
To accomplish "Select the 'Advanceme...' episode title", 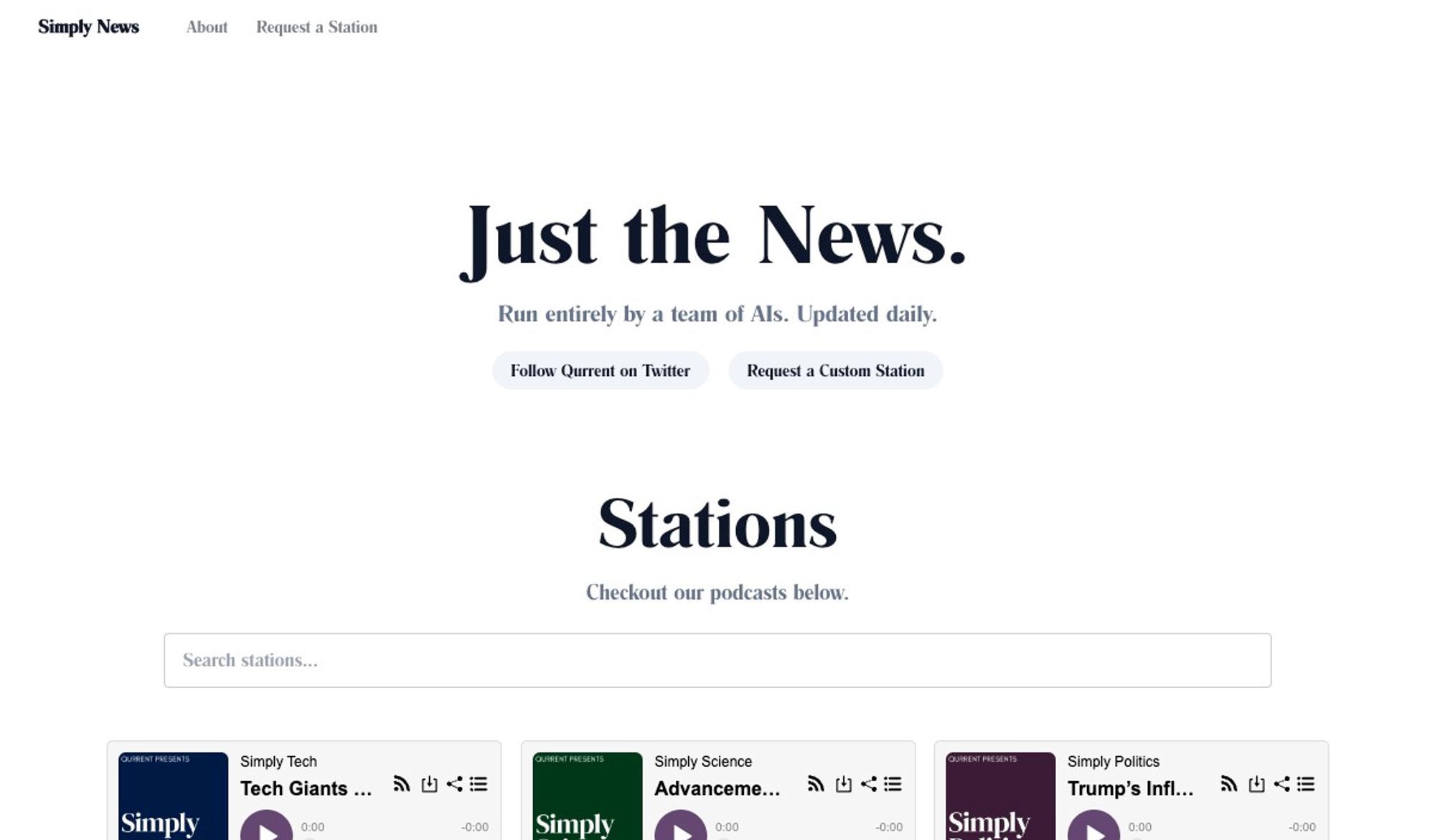I will point(717,788).
